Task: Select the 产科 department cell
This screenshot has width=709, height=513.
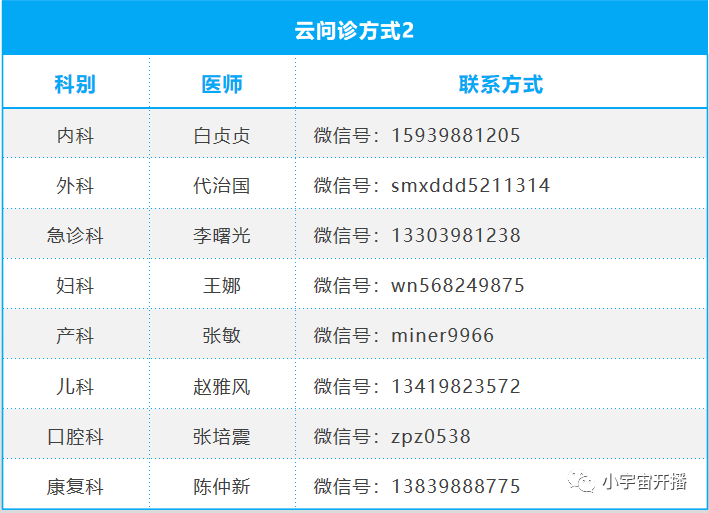Action: tap(75, 336)
